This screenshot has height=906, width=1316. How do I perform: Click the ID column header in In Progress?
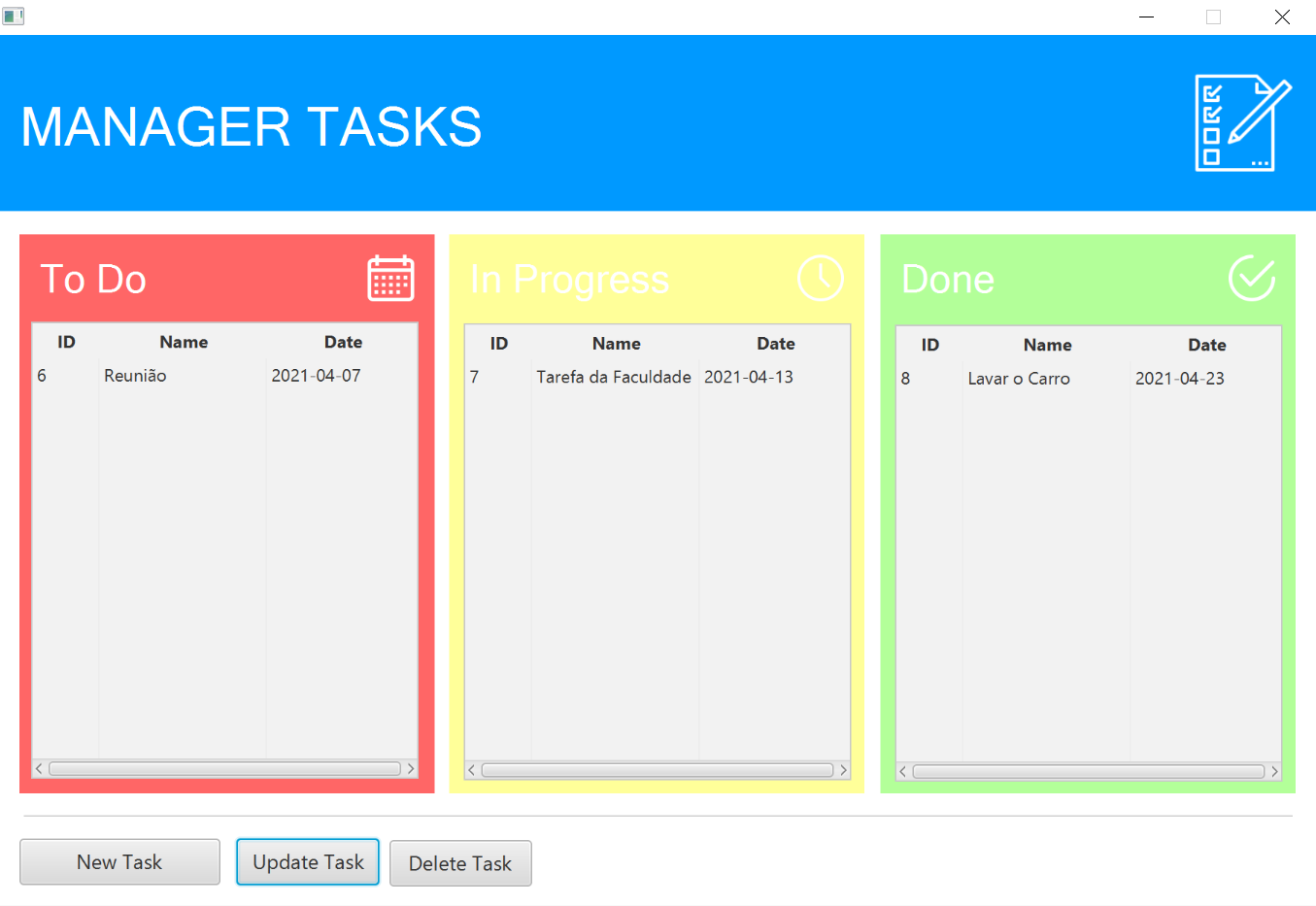pyautogui.click(x=498, y=343)
